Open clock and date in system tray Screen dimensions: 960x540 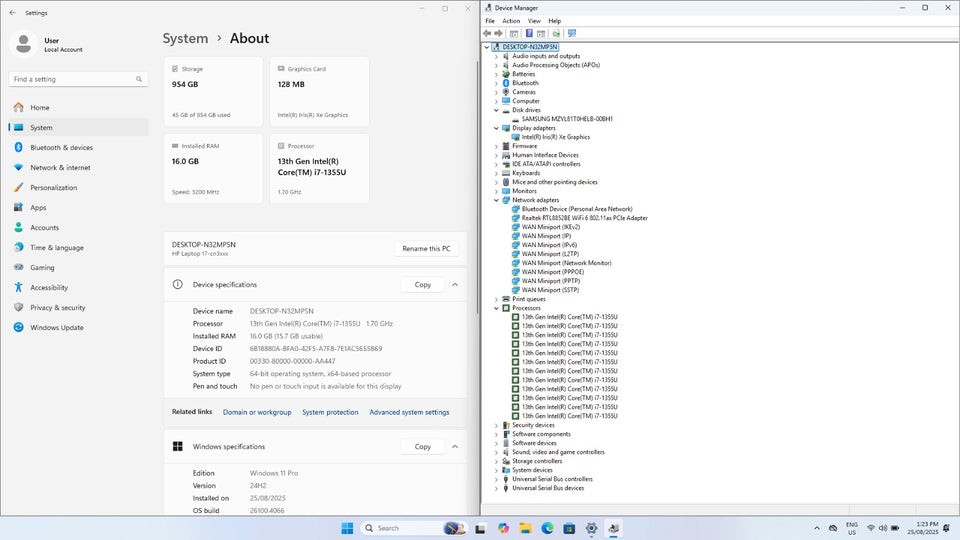click(x=923, y=528)
